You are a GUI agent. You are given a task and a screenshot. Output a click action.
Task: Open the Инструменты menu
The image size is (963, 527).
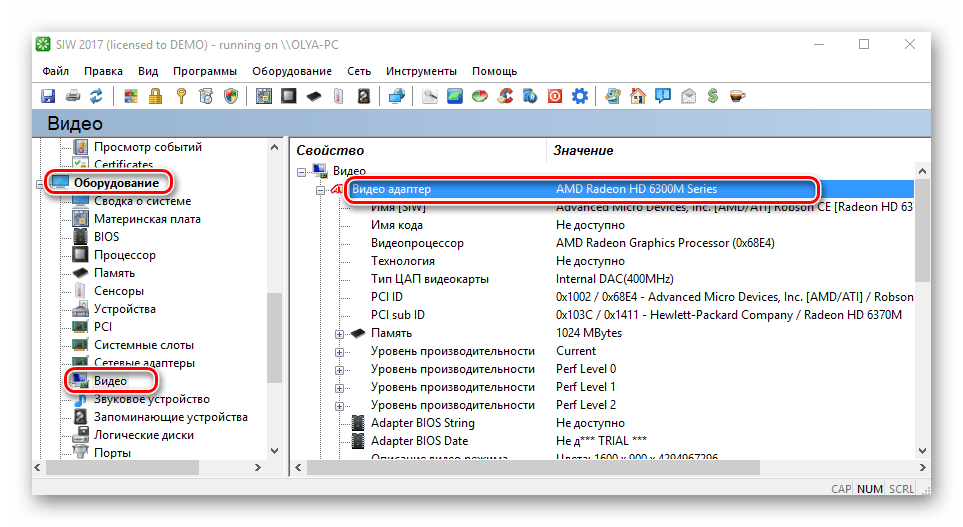pyautogui.click(x=421, y=71)
